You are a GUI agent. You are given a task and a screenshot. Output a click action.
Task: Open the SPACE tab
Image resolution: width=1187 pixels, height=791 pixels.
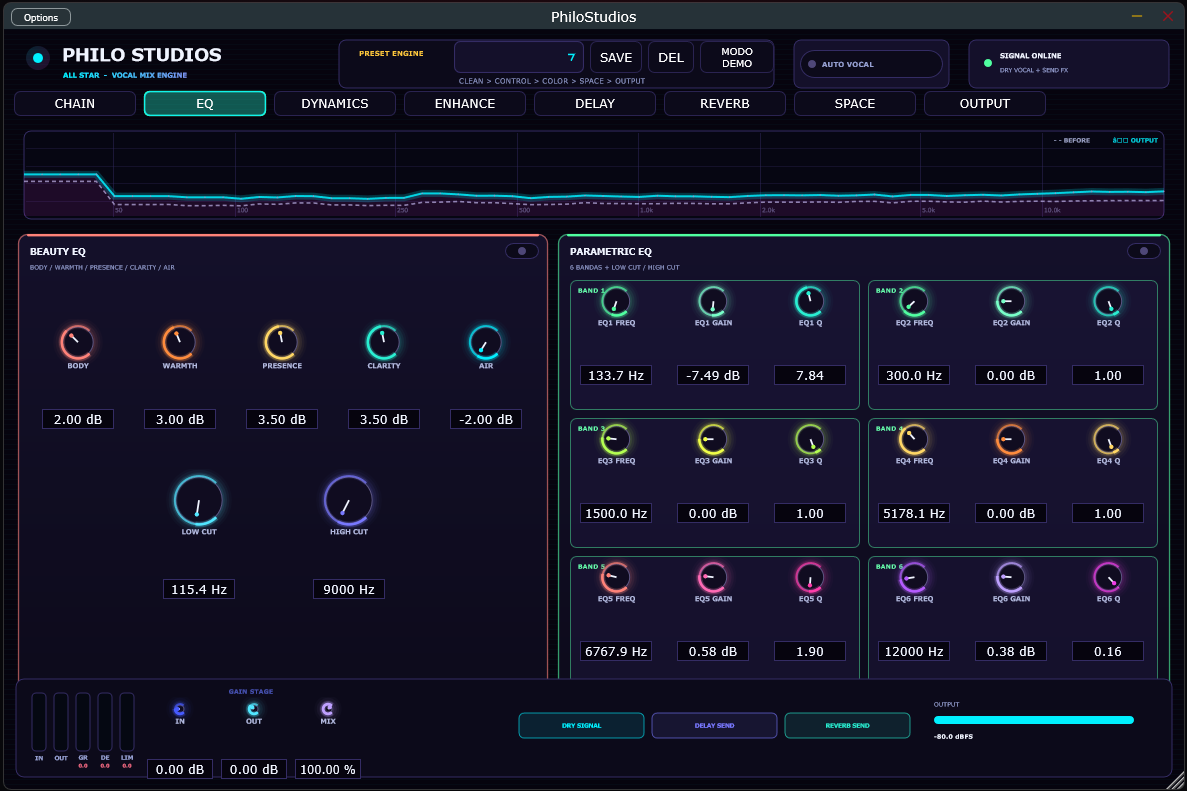855,104
